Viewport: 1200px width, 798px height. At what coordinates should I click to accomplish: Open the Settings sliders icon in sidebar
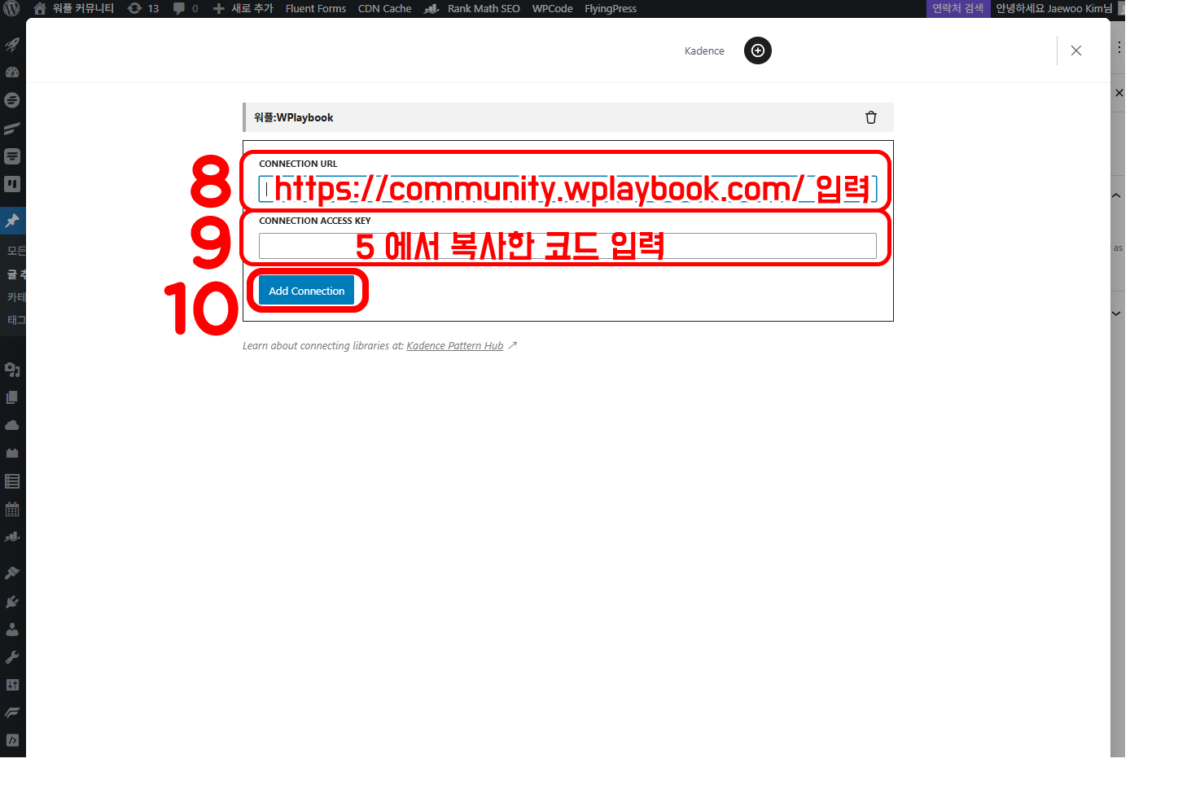click(12, 685)
